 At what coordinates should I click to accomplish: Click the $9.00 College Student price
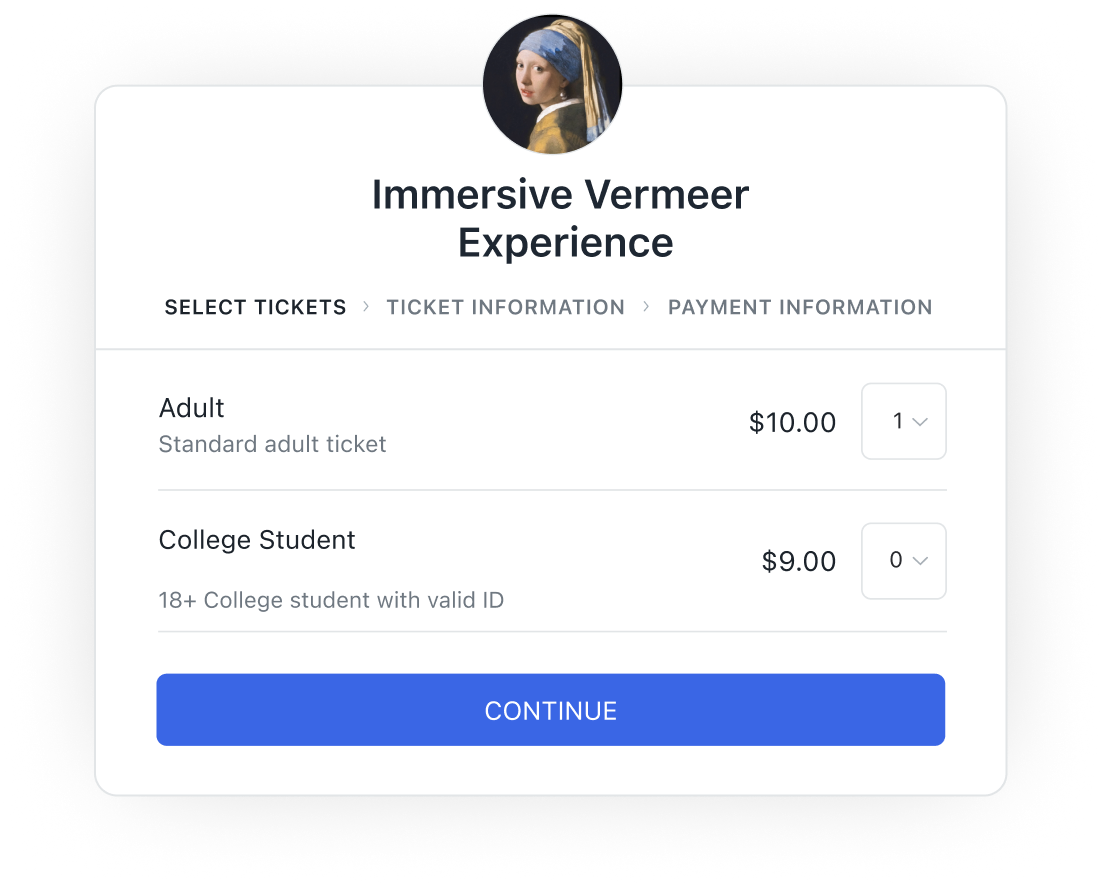tap(798, 562)
